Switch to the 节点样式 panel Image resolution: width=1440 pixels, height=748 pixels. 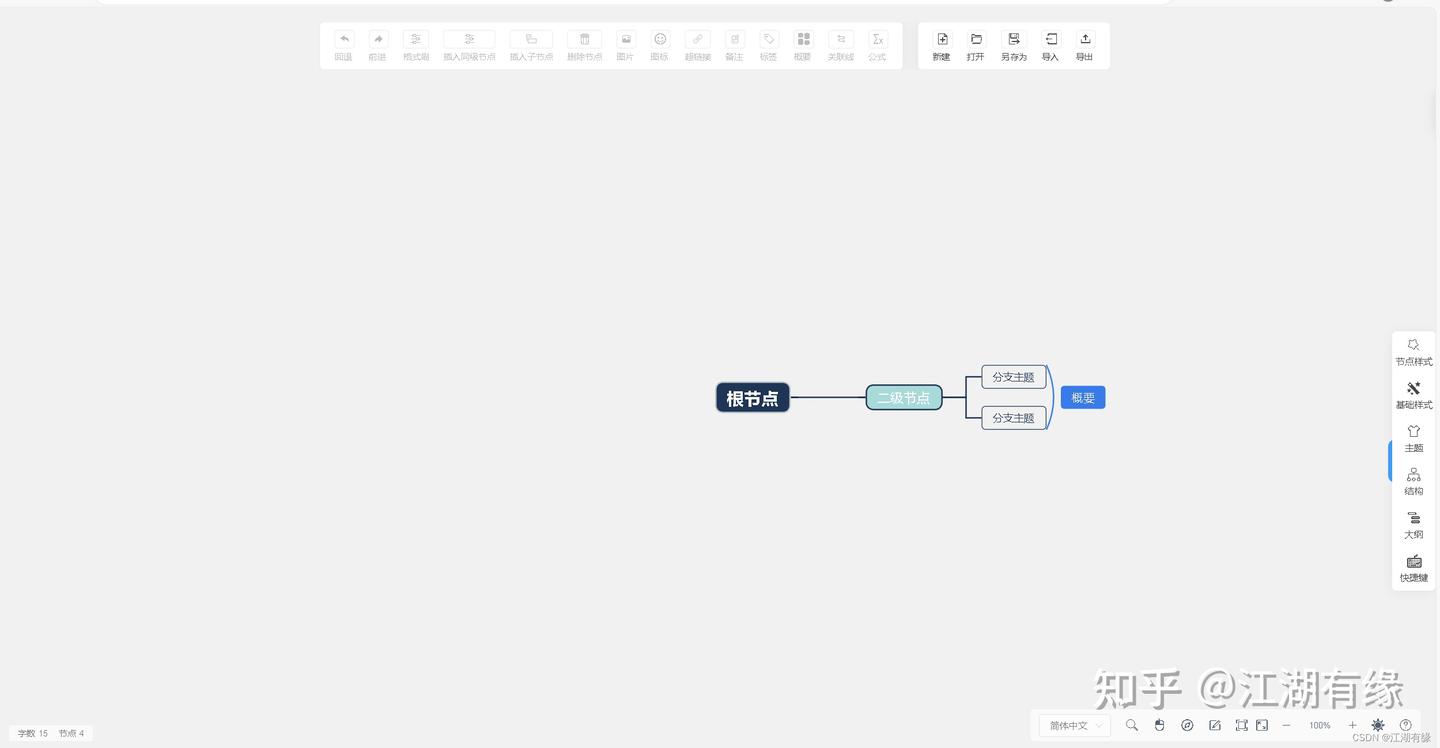pos(1413,352)
